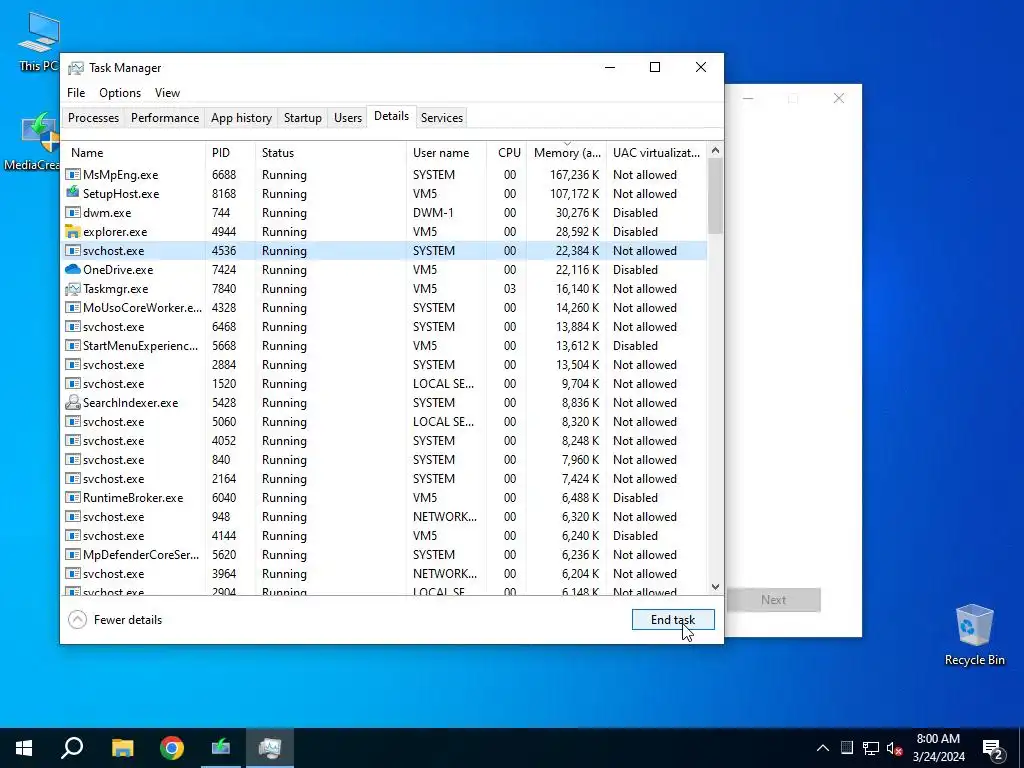Open the notification Action Center
This screenshot has width=1024, height=768.
pos(993,748)
